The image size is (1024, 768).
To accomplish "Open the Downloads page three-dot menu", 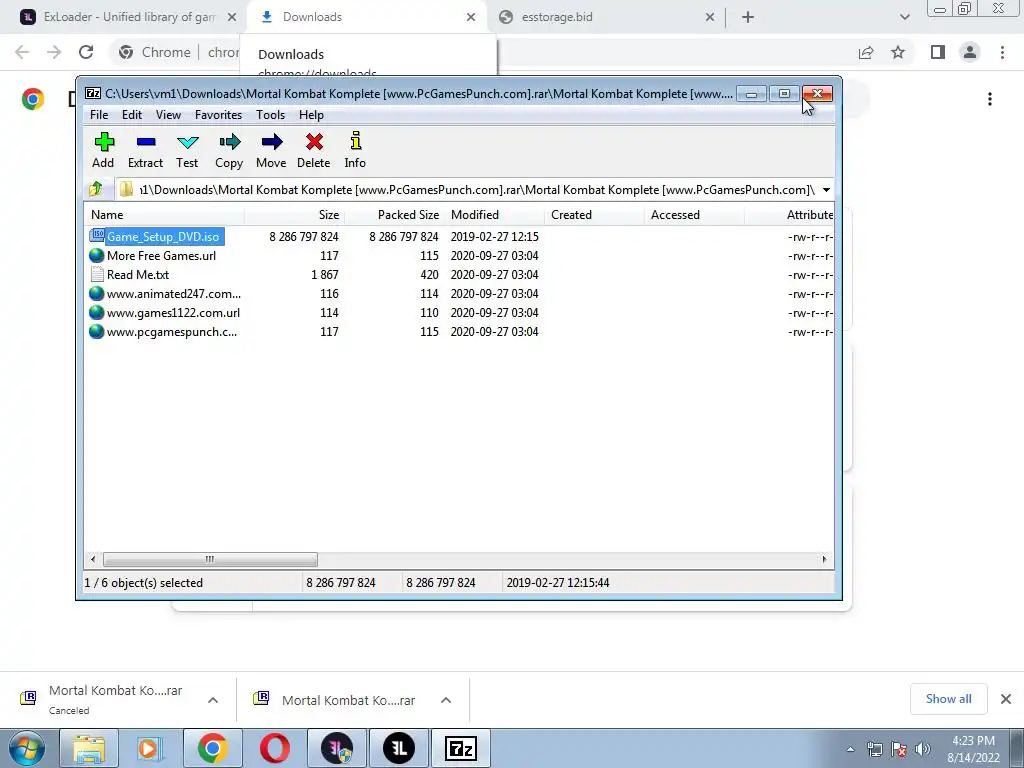I will (990, 99).
